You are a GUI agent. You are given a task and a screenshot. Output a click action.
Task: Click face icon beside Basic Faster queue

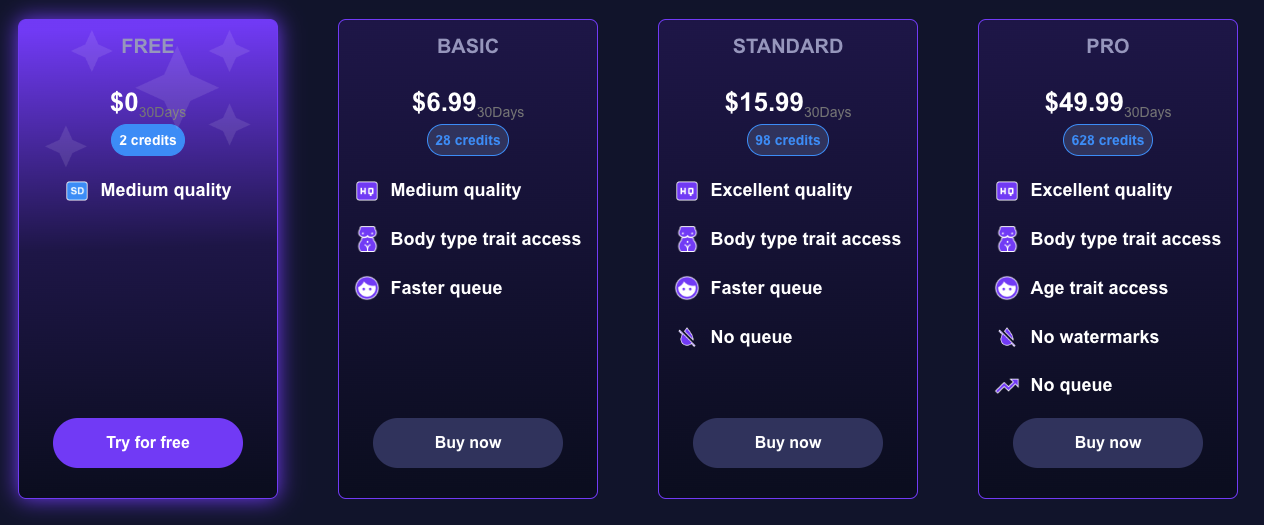367,288
